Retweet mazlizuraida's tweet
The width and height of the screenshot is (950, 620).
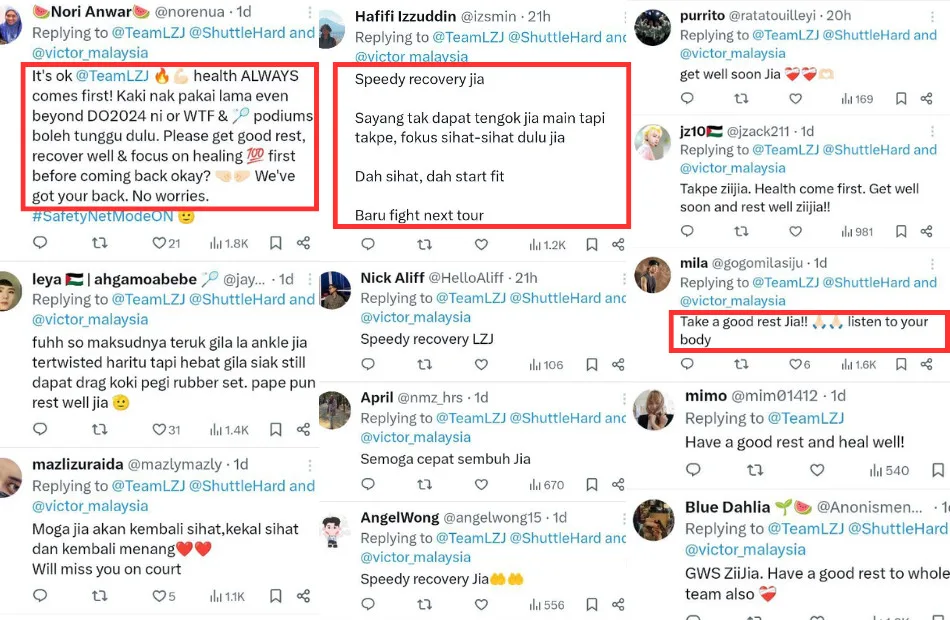99,597
